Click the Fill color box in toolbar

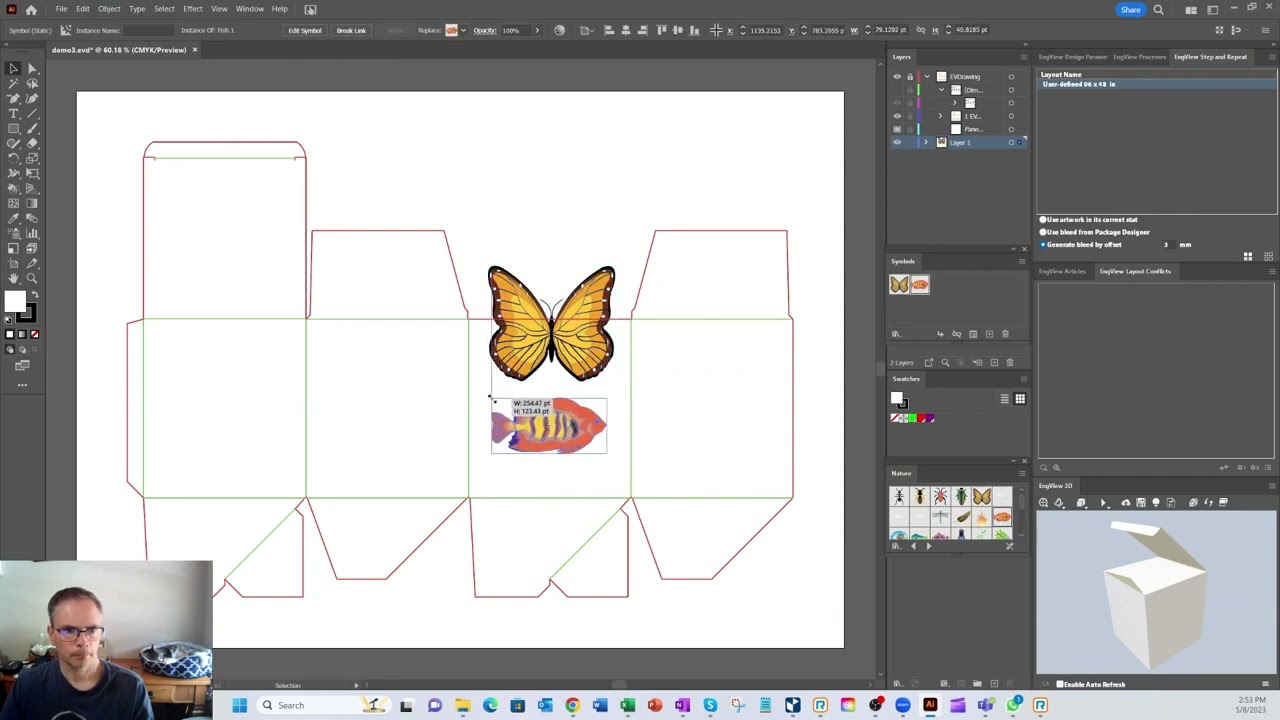point(14,301)
